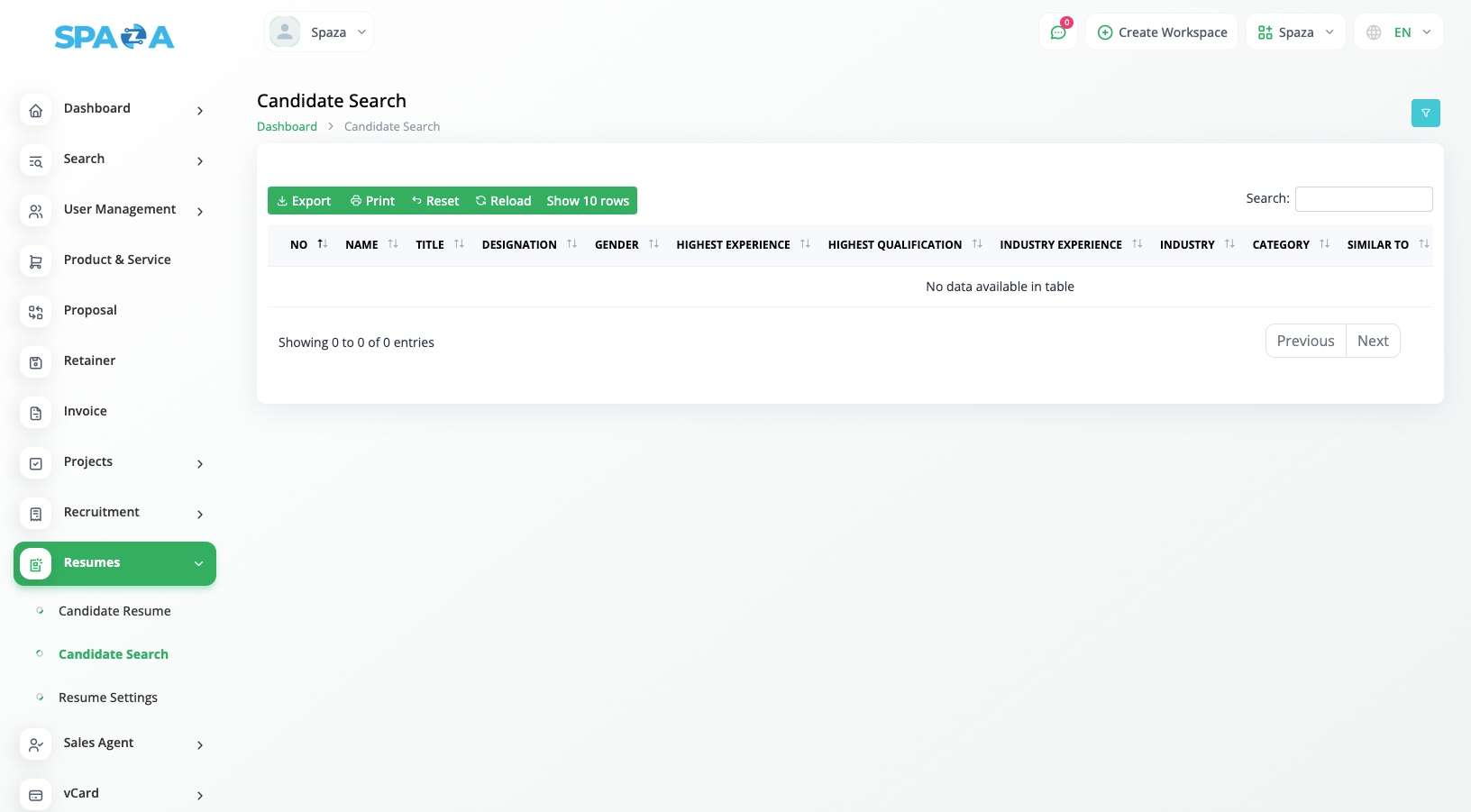Viewport: 1471px width, 812px height.
Task: Toggle sorting on the GENDER column
Action: click(x=626, y=244)
